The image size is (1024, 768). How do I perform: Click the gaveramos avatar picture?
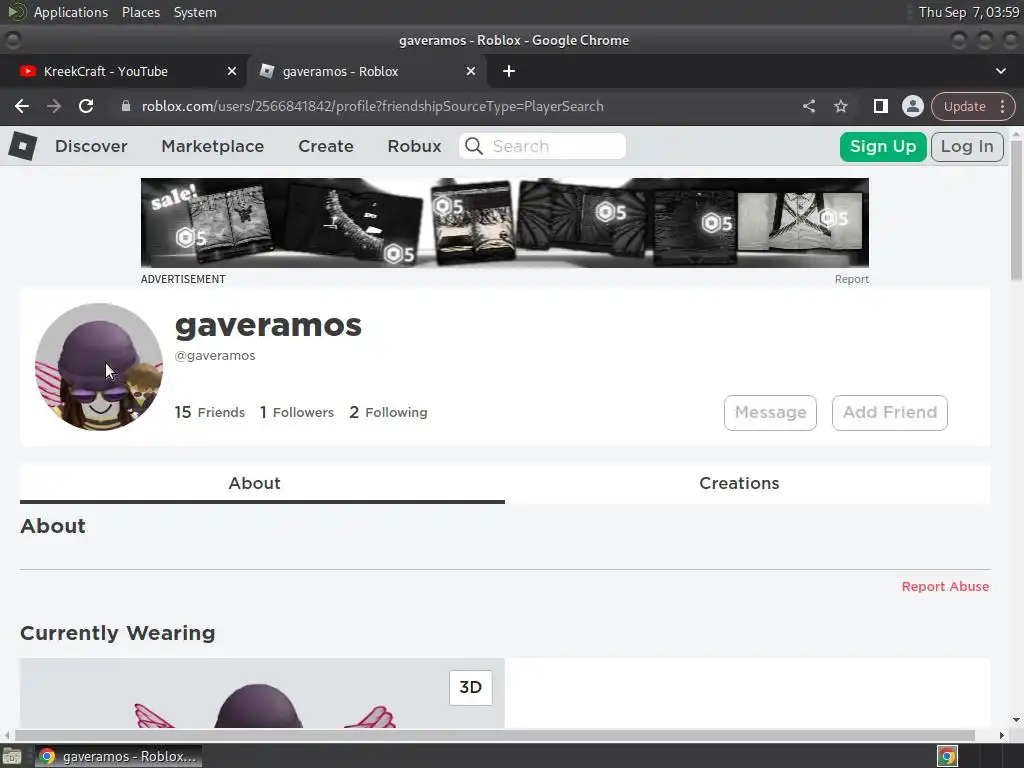pos(99,366)
